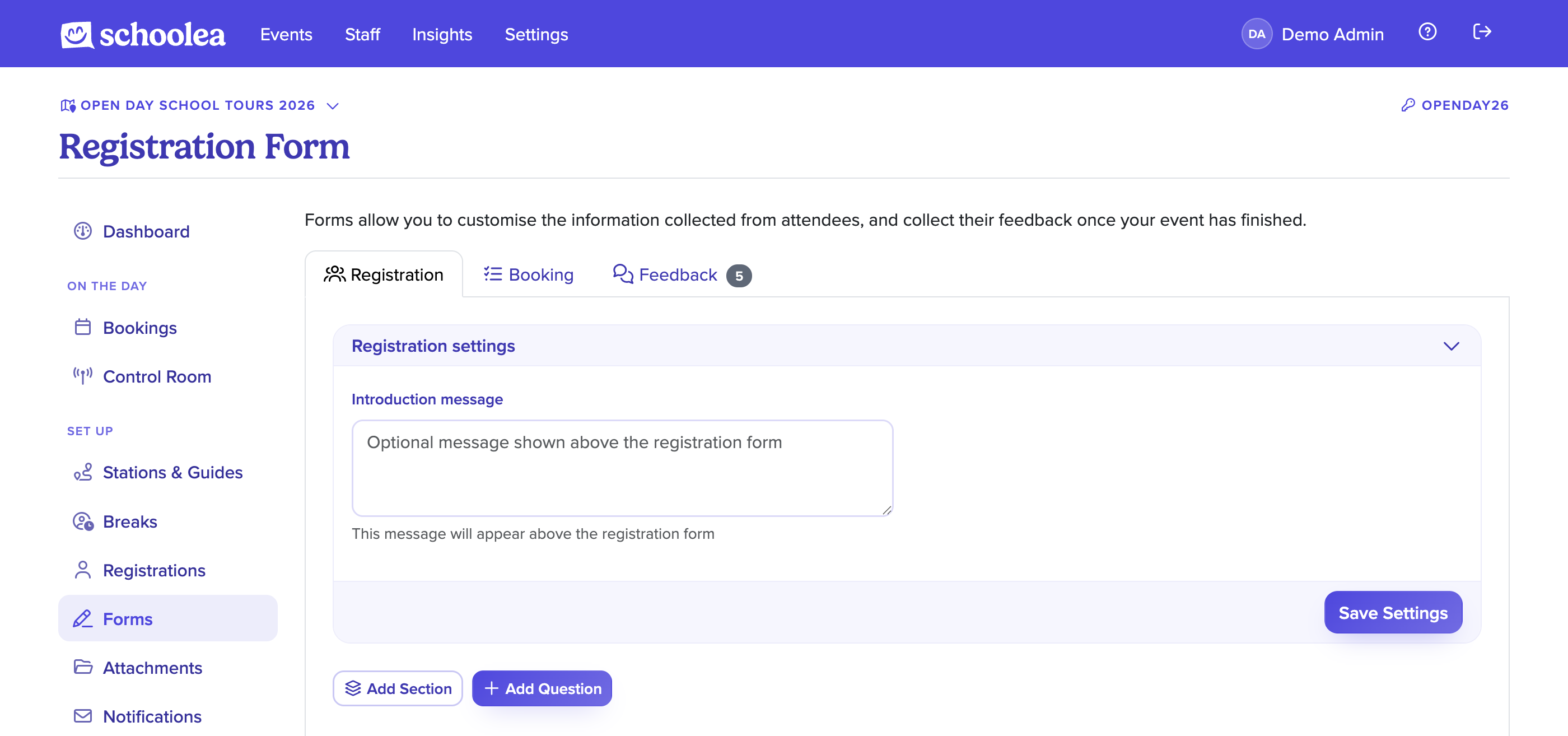
Task: Focus the Introduction message text area
Action: [622, 468]
